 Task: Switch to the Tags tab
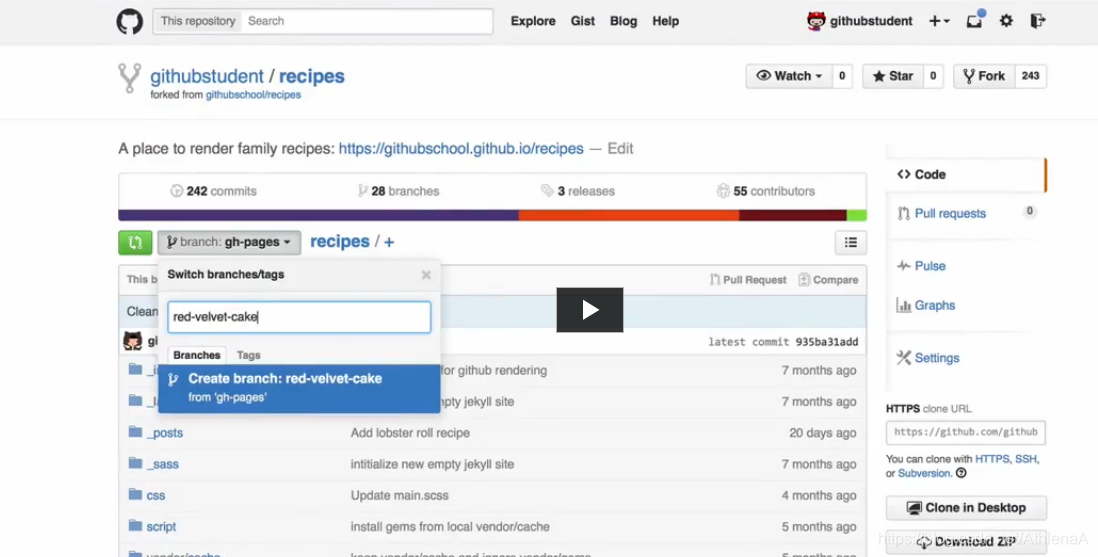[x=249, y=355]
